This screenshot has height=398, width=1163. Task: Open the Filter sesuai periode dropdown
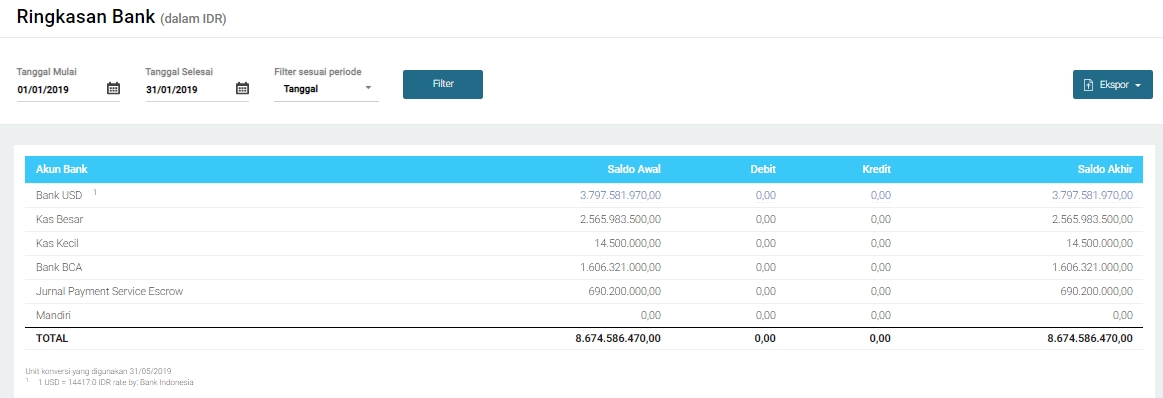pyautogui.click(x=326, y=89)
